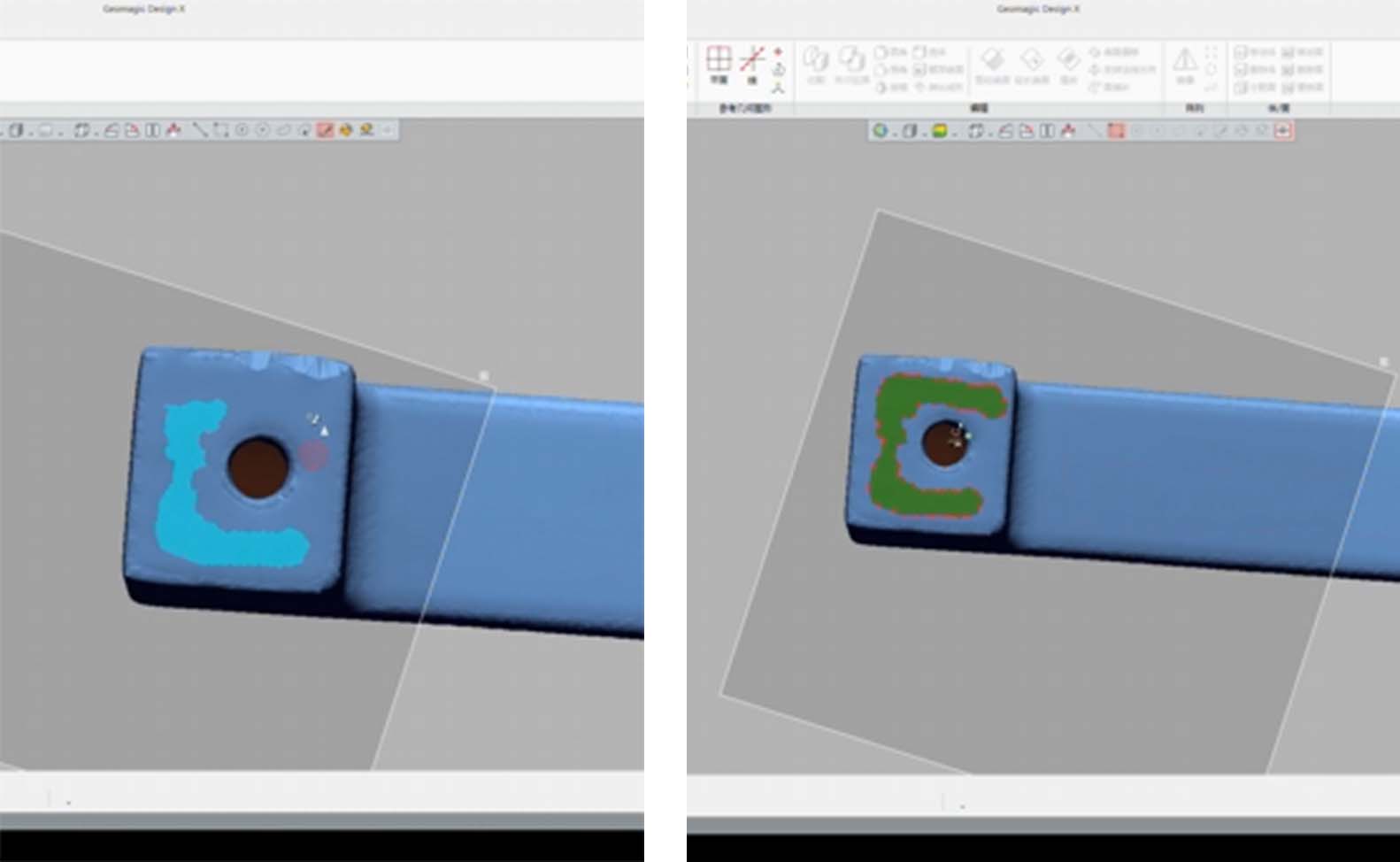This screenshot has width=1400, height=862.
Task: Click the viewpoint icon in the right window toolbar
Action: (975, 131)
